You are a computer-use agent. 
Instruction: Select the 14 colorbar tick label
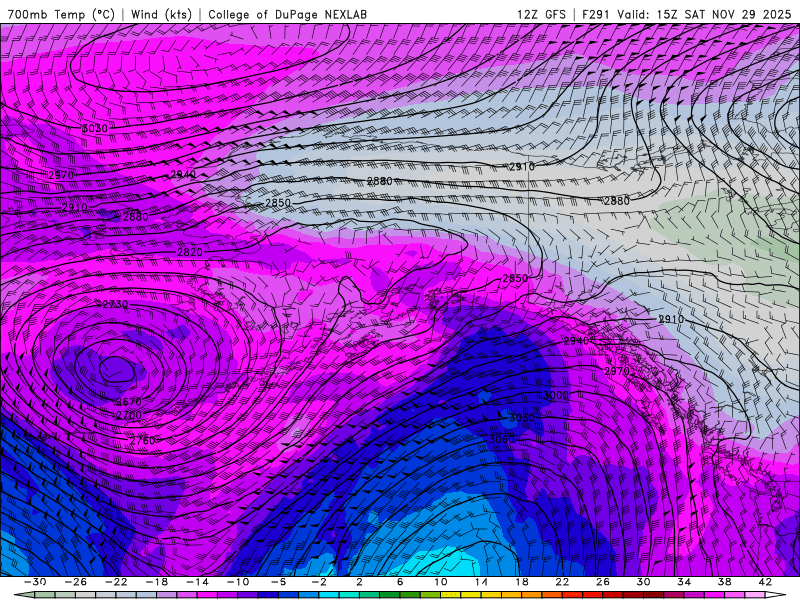[x=481, y=582]
